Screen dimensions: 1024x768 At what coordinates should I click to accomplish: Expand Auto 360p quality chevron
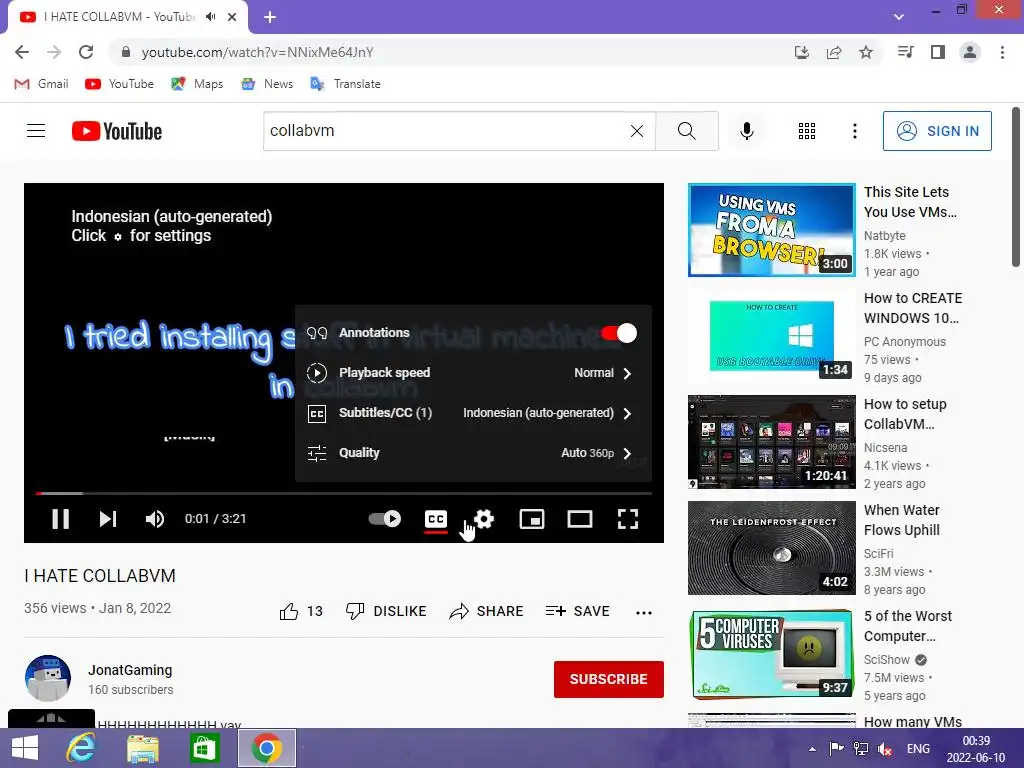pyautogui.click(x=627, y=453)
